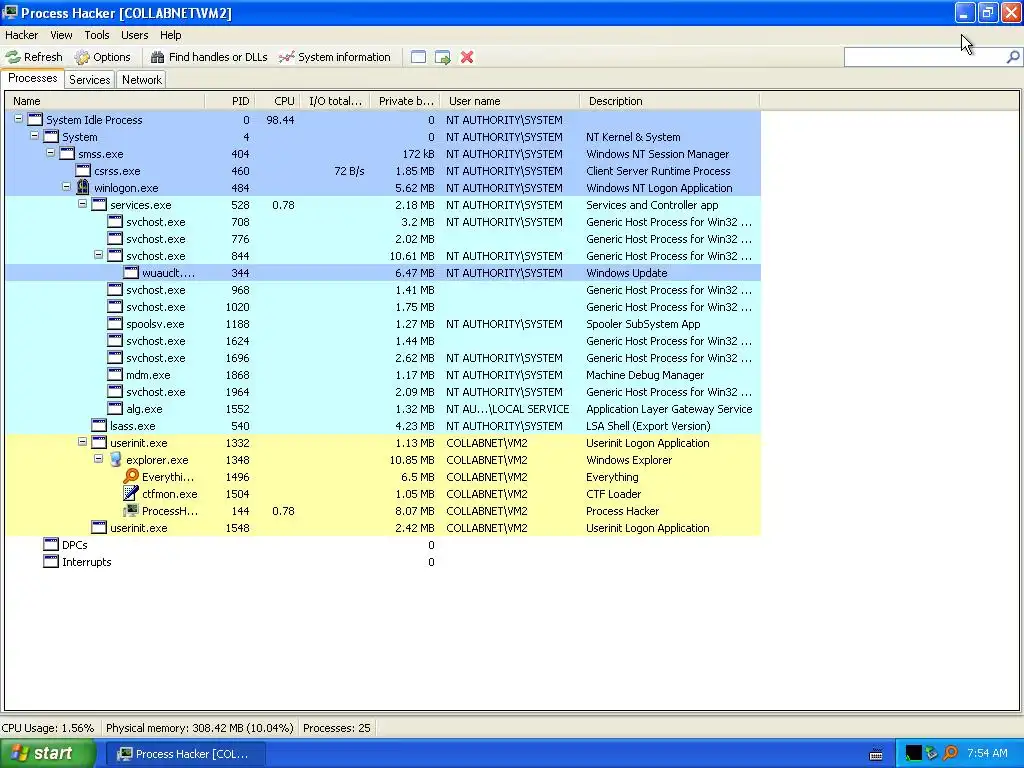Collapse svchost.exe PID 844 node
1024x768 pixels.
[99, 255]
